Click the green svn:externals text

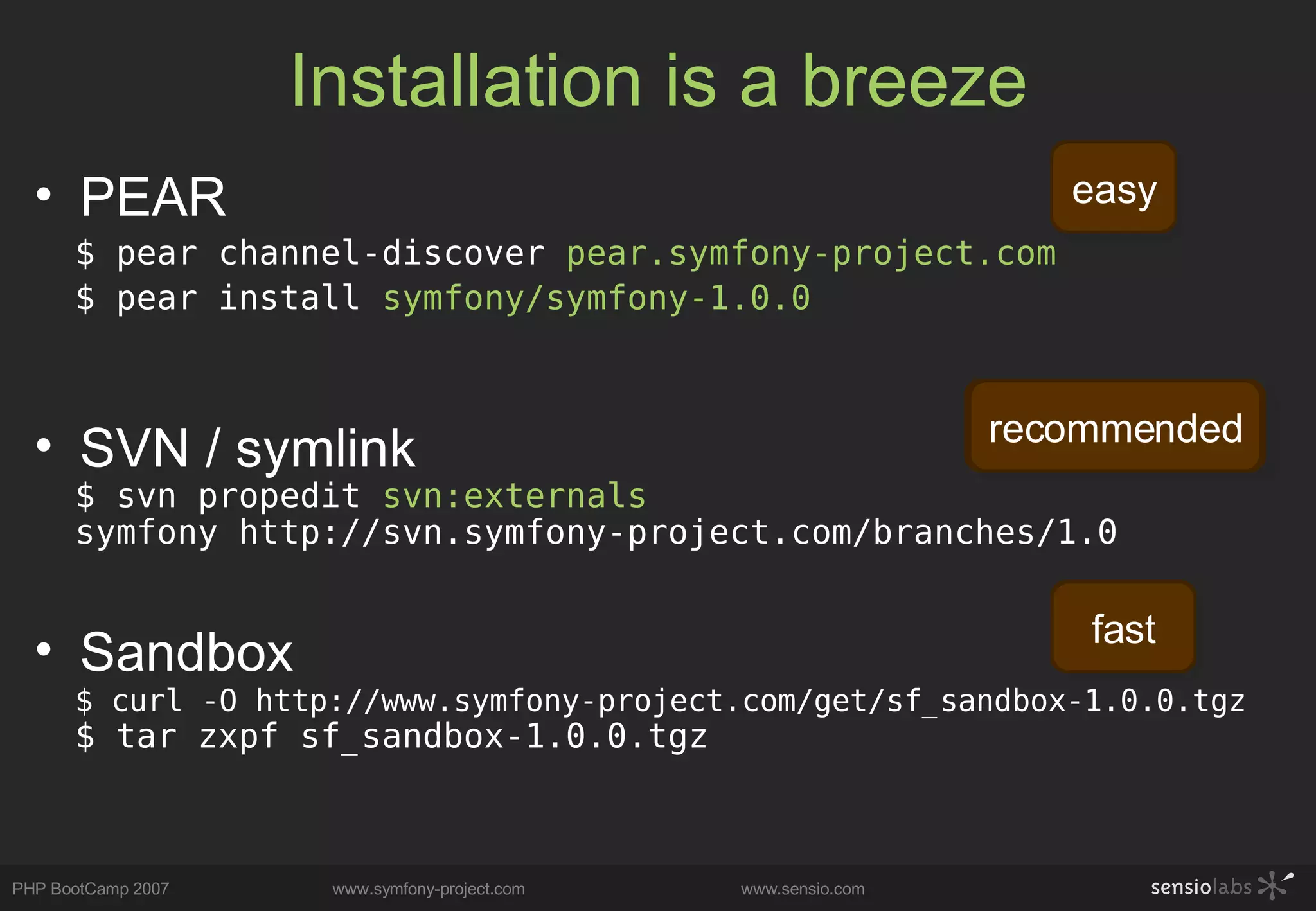[x=514, y=496]
